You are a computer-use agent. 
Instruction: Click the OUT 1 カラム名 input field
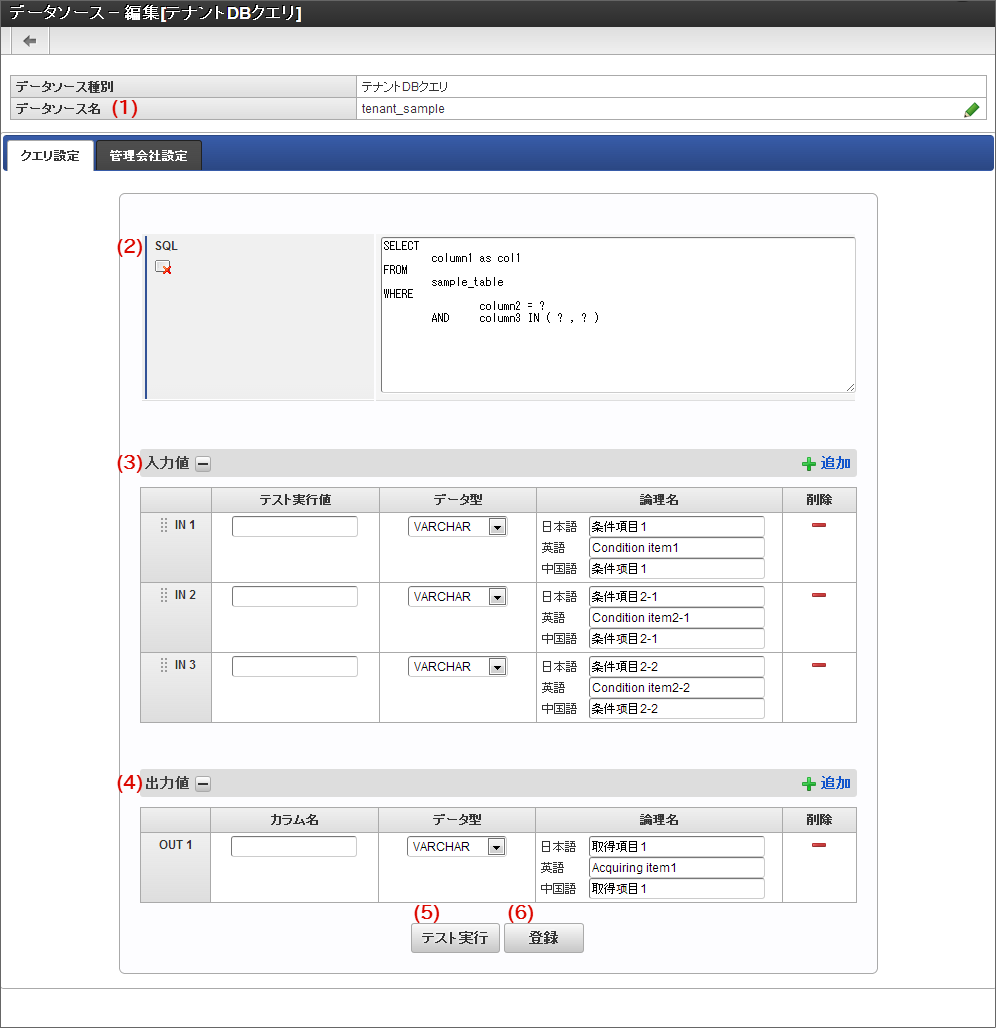coord(293,847)
